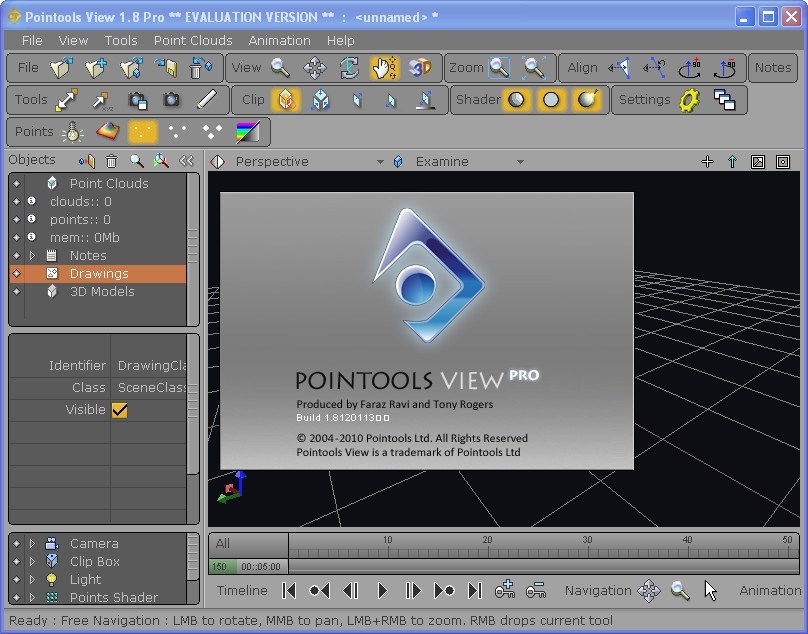Select the white marker pen tool

[207, 100]
